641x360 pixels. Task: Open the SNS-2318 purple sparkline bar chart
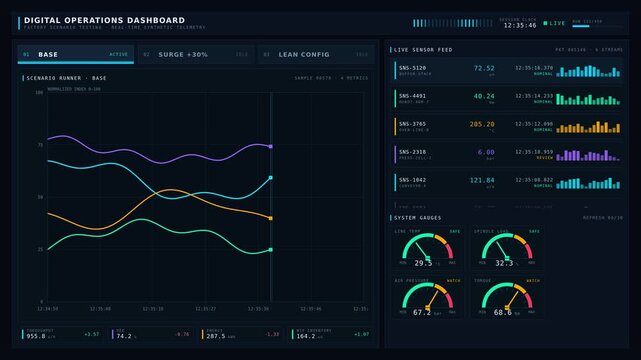pos(588,155)
